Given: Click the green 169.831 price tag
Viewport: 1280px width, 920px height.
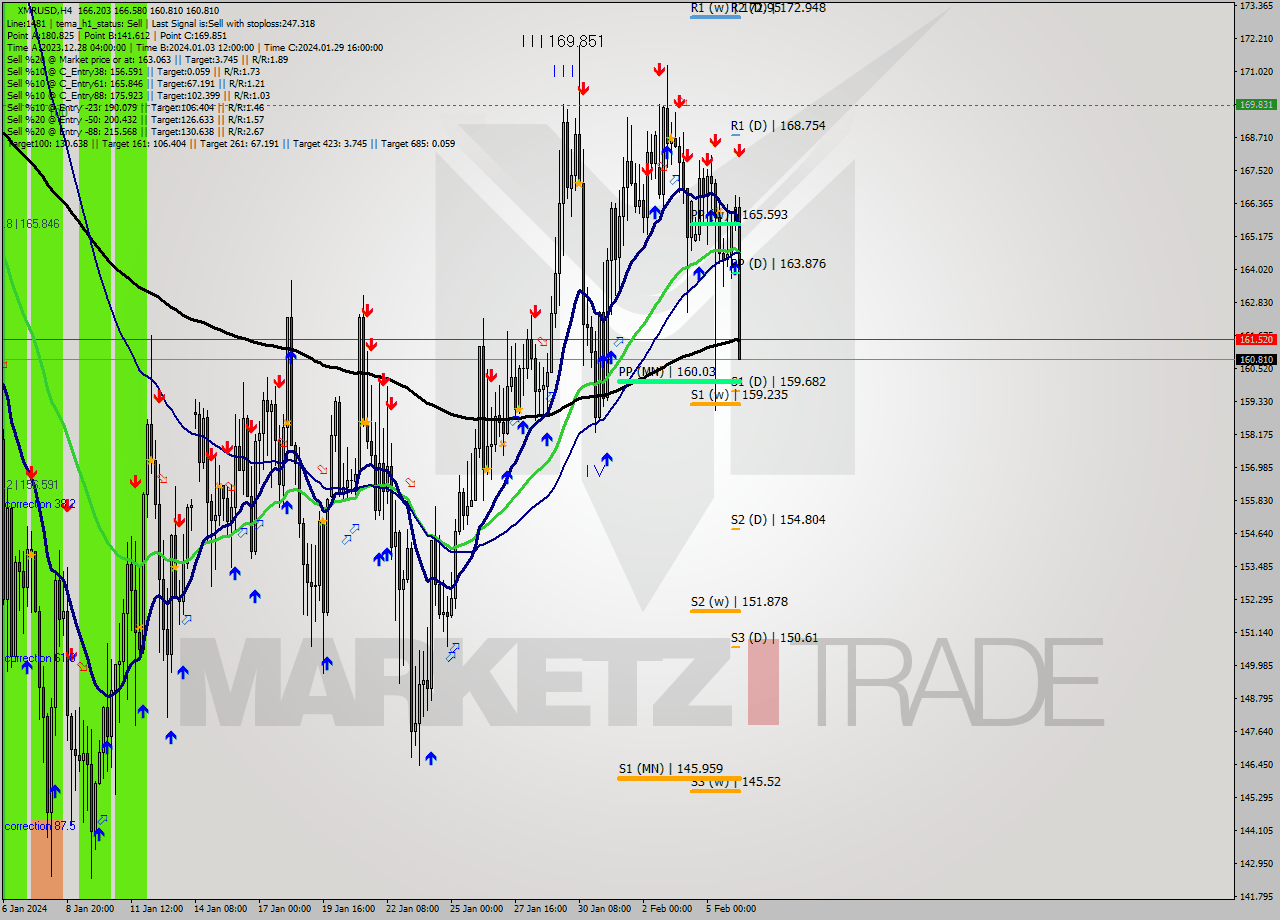Looking at the screenshot, I should tap(1256, 105).
